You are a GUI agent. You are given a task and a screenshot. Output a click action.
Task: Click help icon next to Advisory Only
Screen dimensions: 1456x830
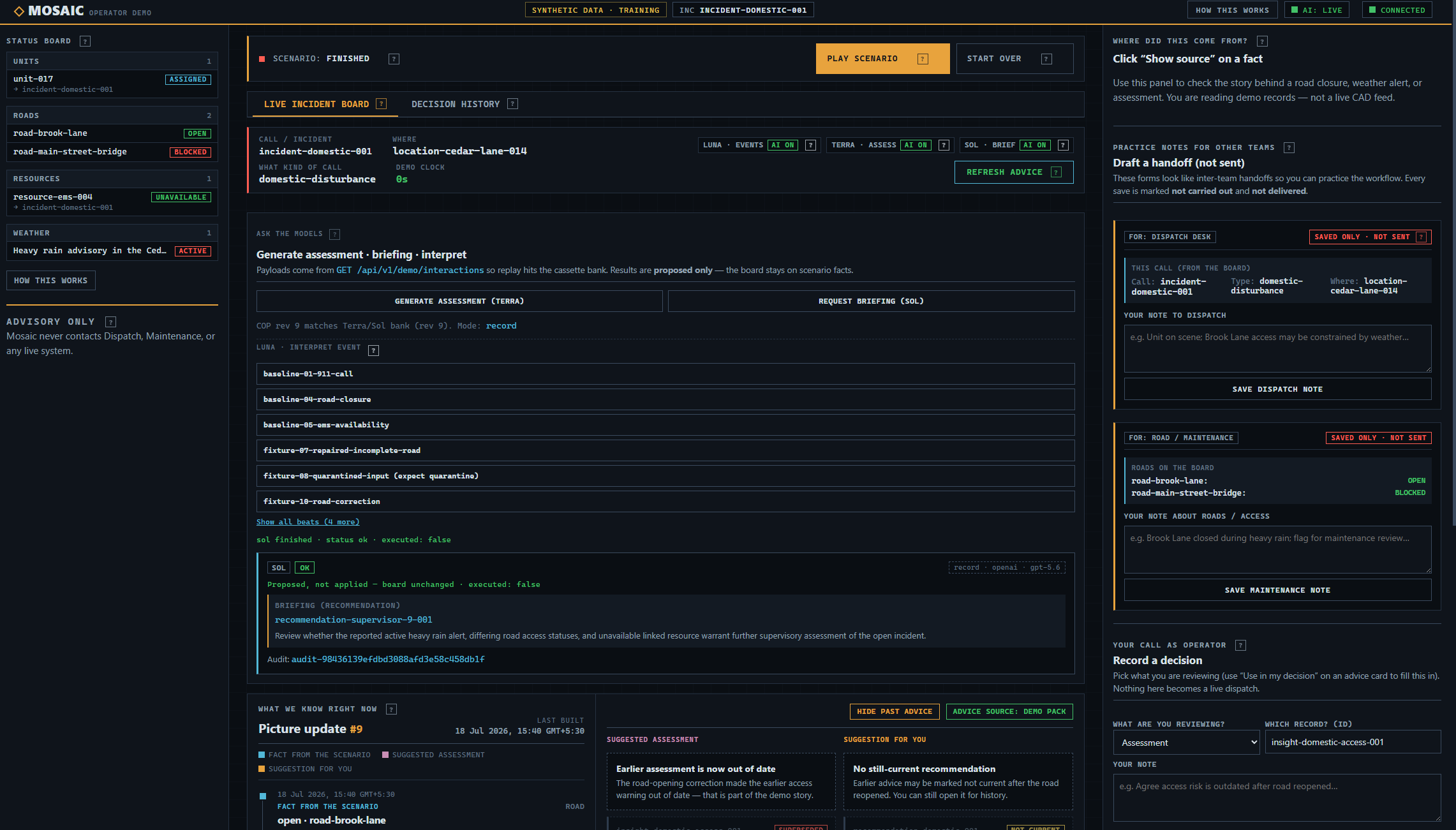tap(111, 322)
